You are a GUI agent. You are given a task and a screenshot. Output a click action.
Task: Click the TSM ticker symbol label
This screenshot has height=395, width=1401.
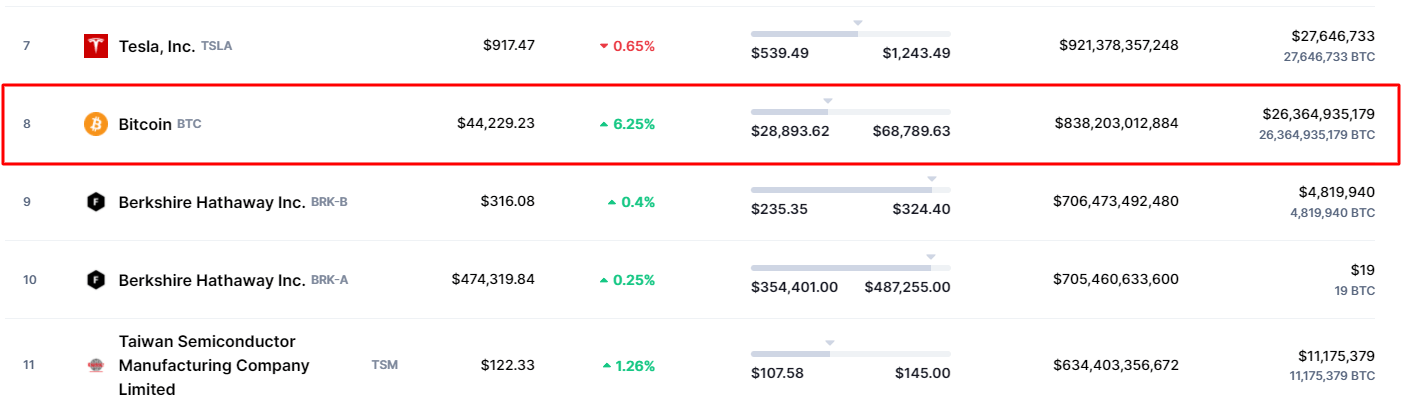coord(385,365)
